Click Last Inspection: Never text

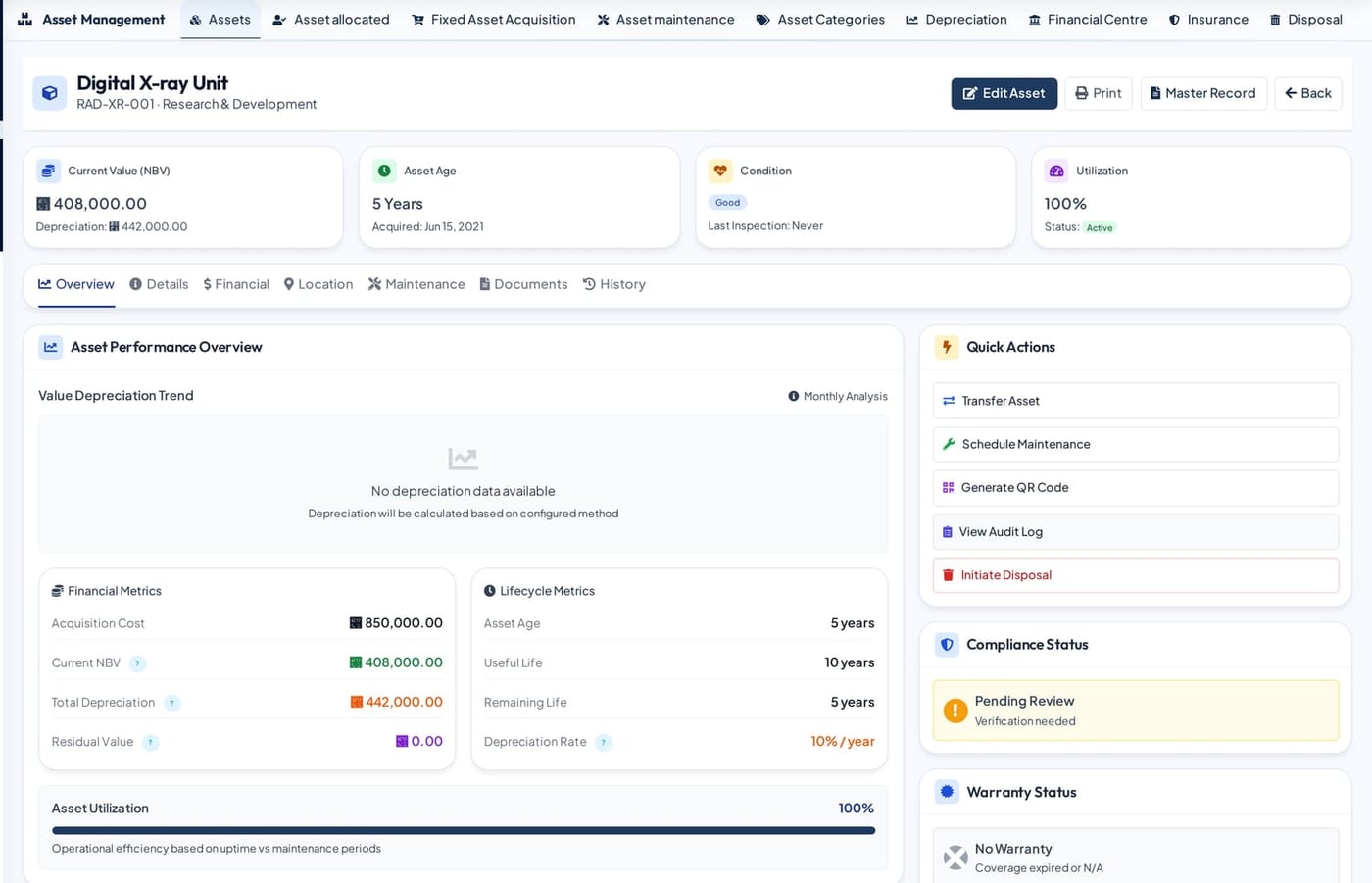(x=765, y=226)
